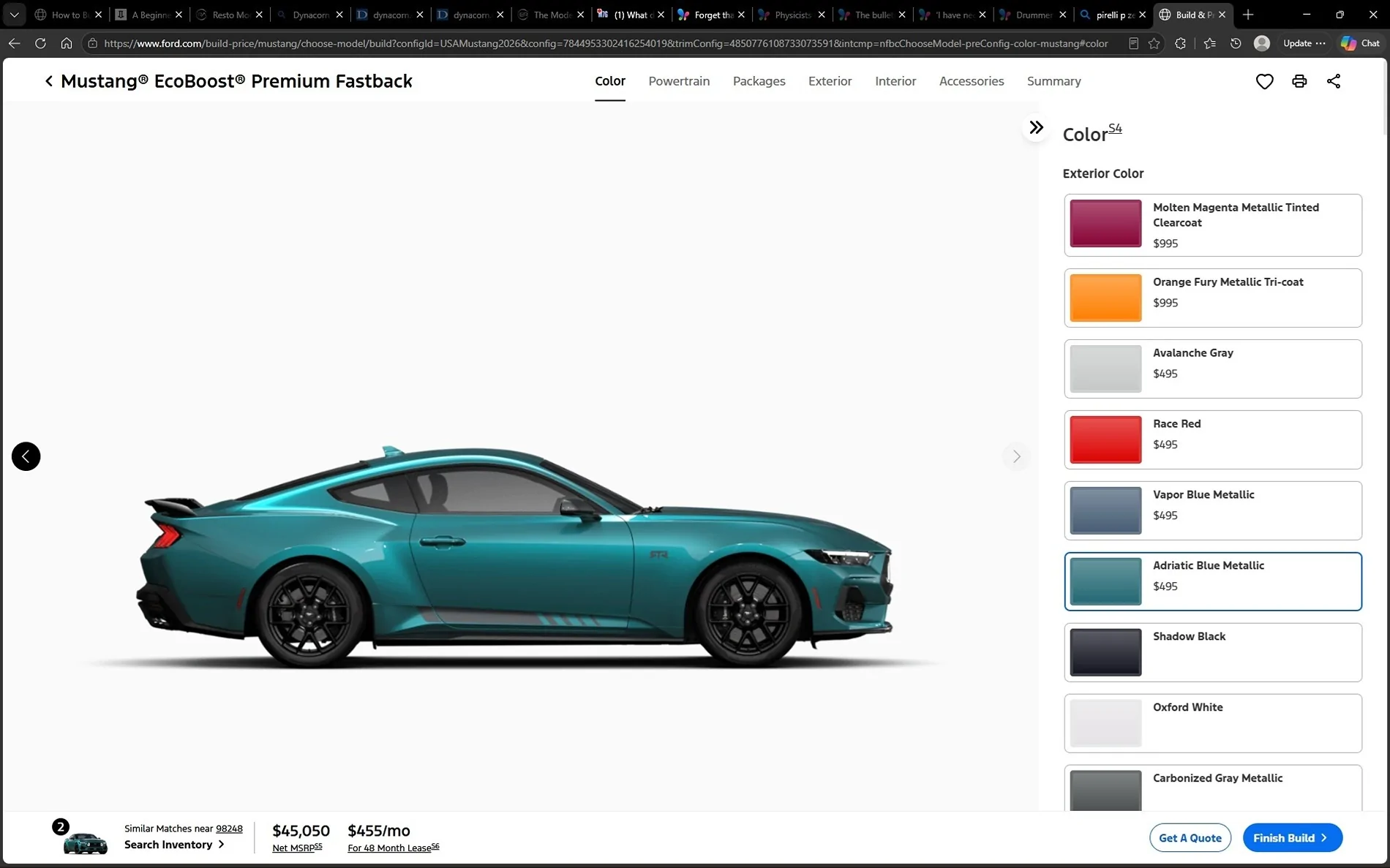Choose Avalanche Gray exterior color
Screen dimensions: 1390x868
tap(1213, 369)
